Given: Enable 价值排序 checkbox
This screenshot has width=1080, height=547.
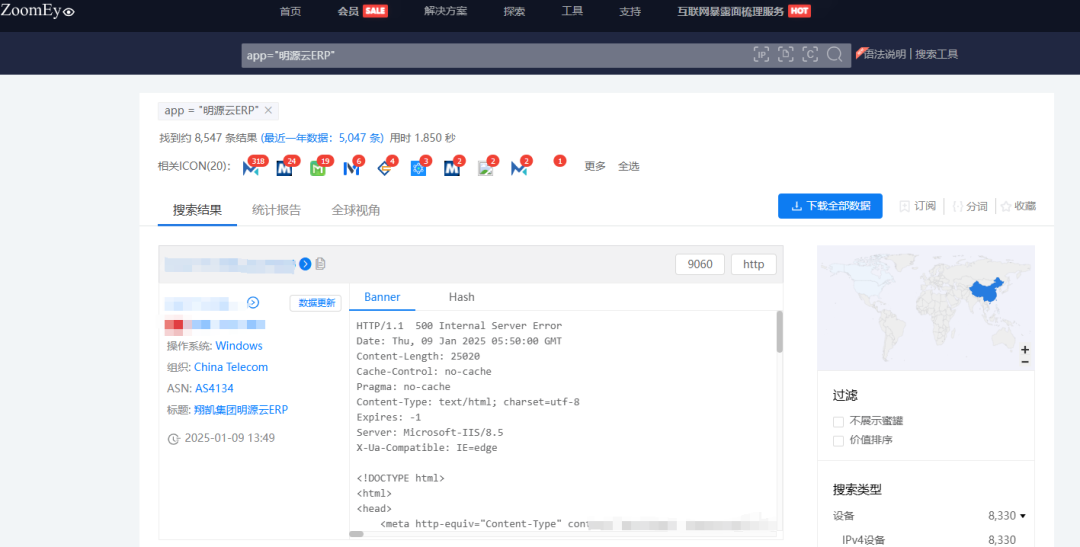Looking at the screenshot, I should tap(838, 440).
